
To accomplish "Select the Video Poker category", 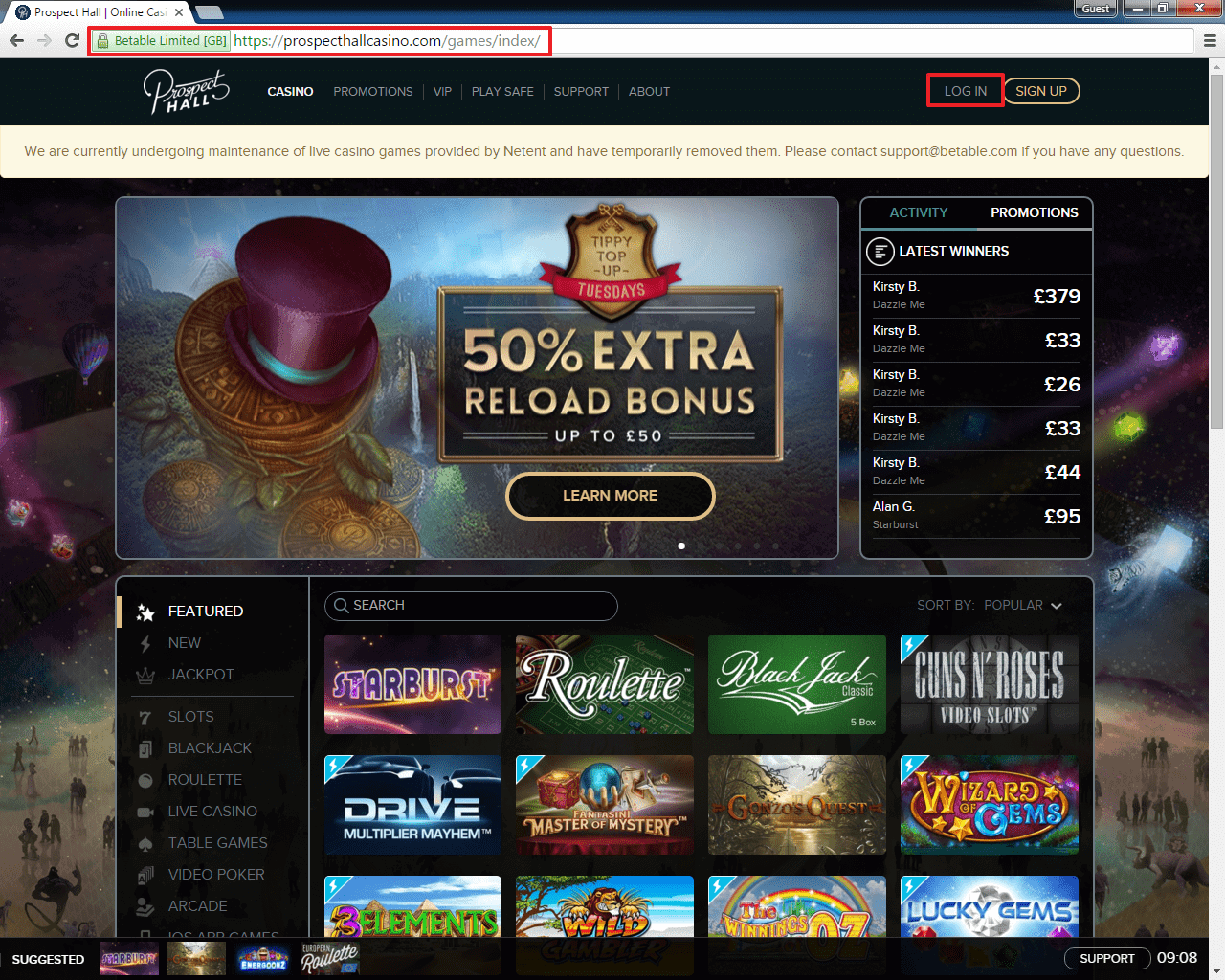I will [216, 875].
